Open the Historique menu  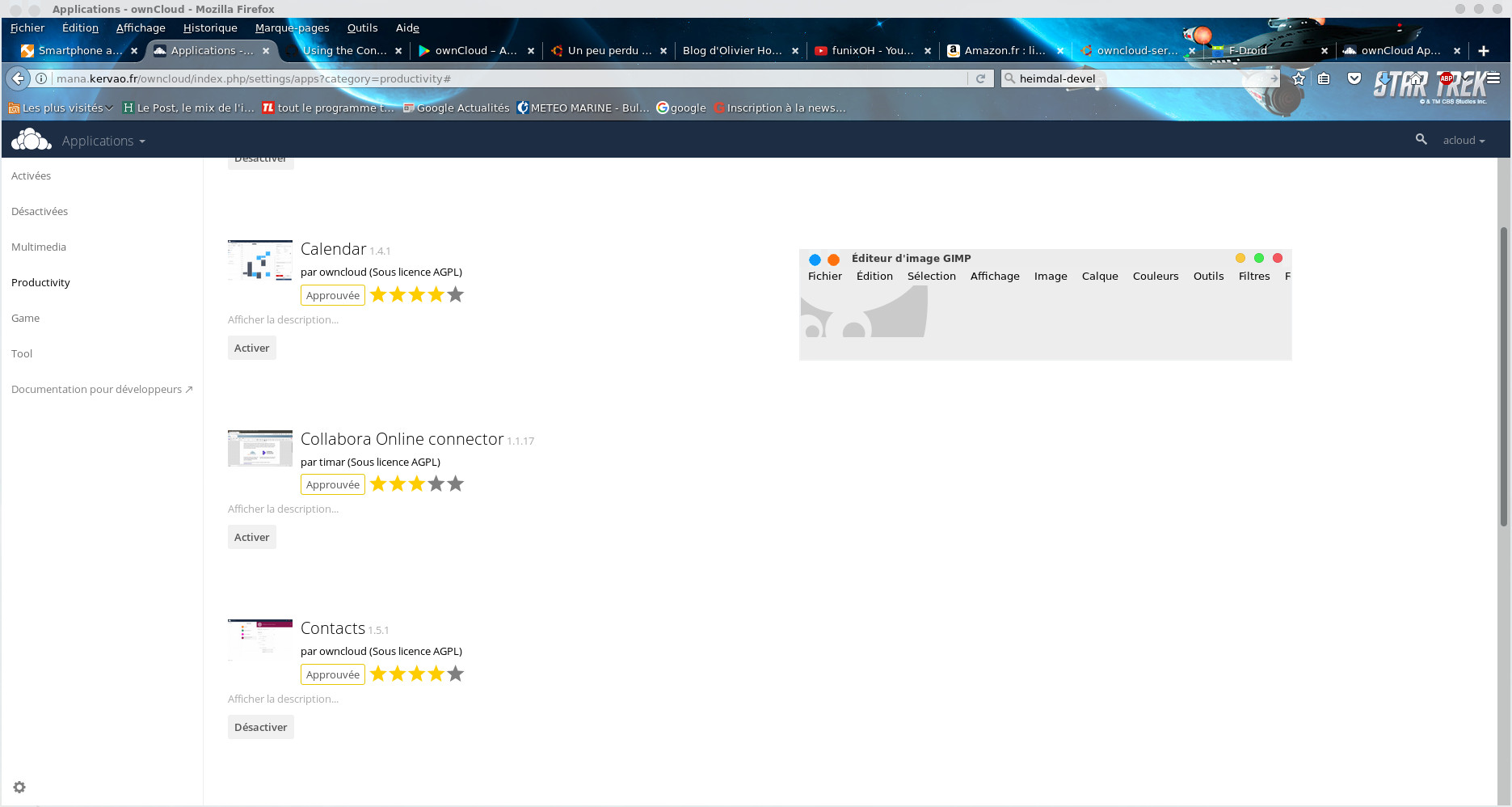(x=210, y=27)
